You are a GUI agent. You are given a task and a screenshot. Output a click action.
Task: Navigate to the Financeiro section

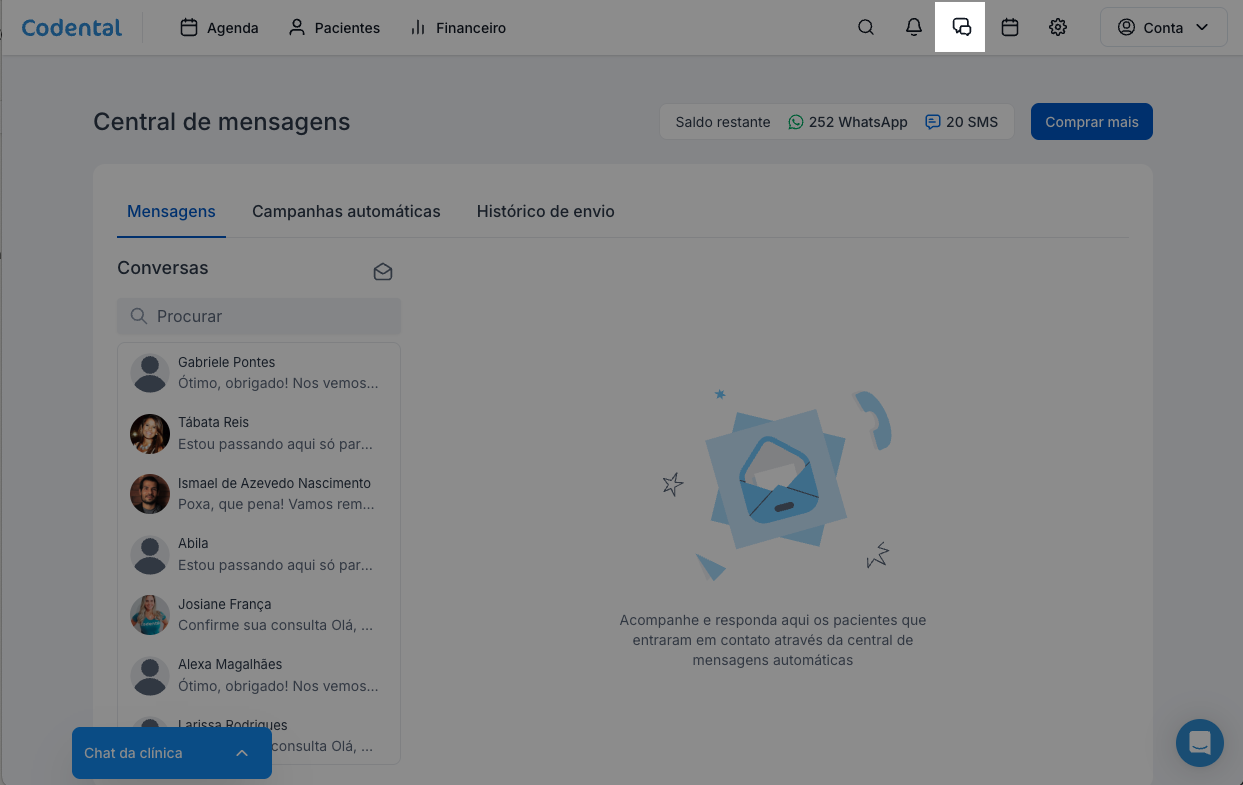click(458, 28)
